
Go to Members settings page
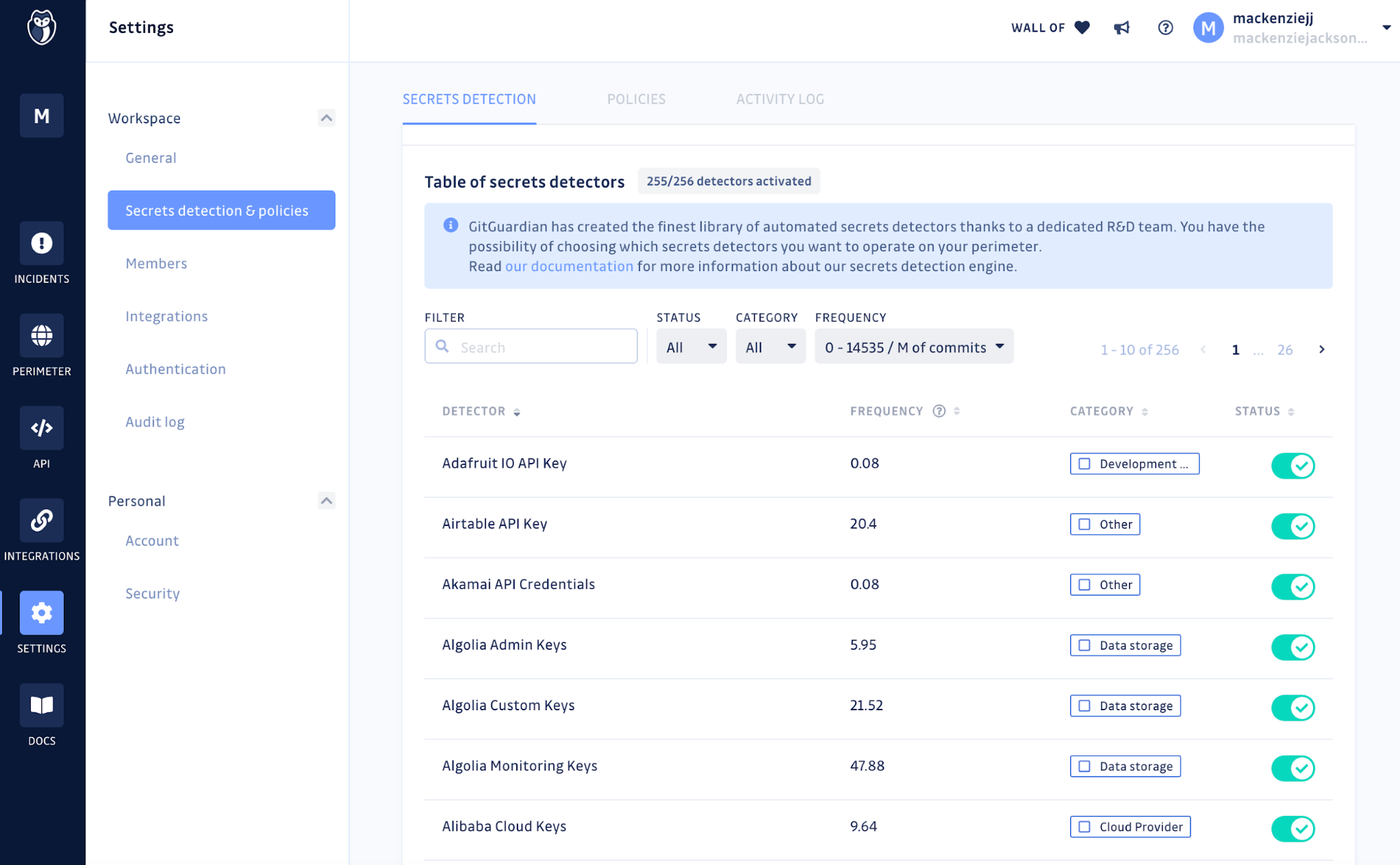156,263
